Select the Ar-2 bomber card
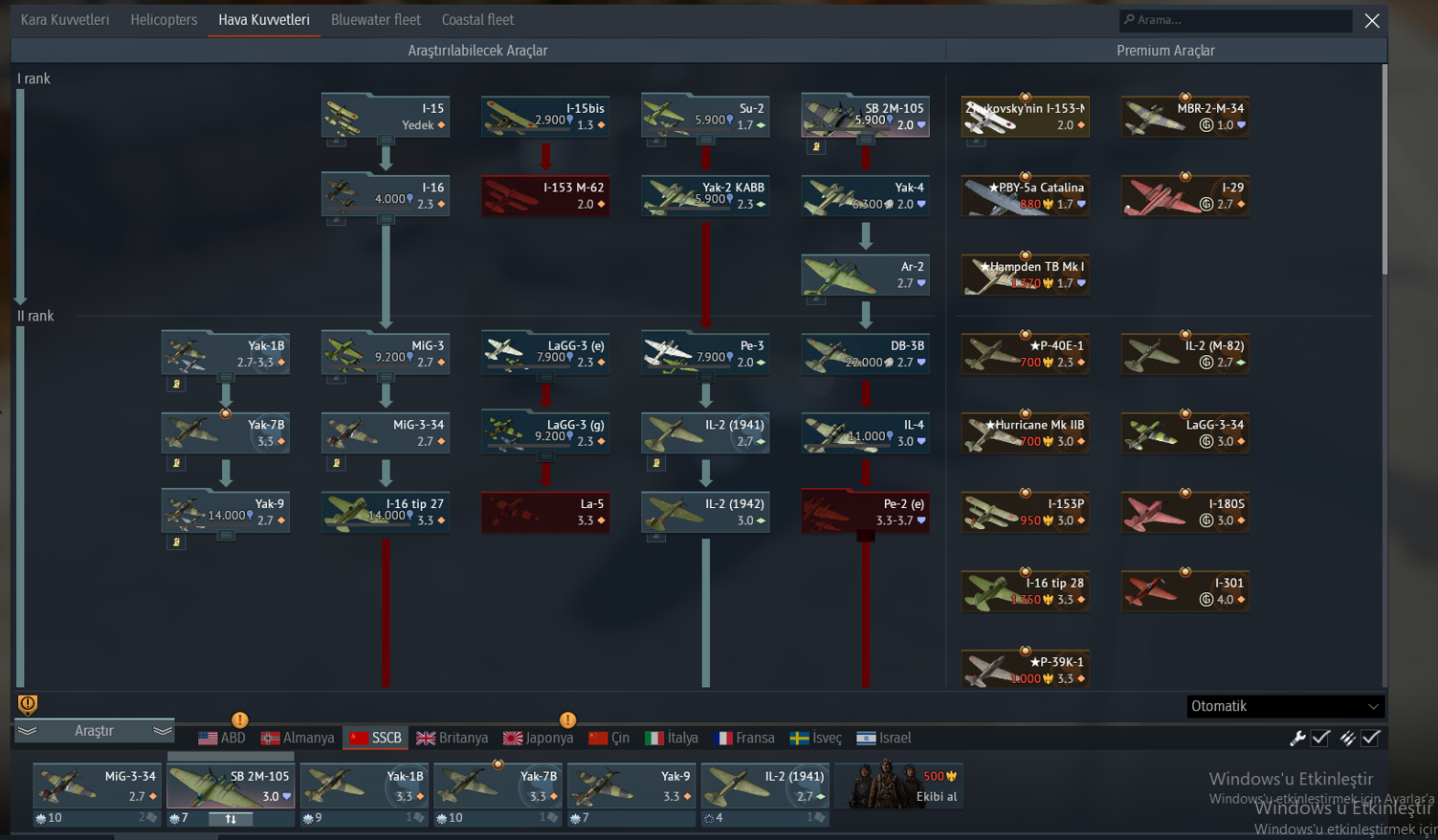 coord(866,275)
